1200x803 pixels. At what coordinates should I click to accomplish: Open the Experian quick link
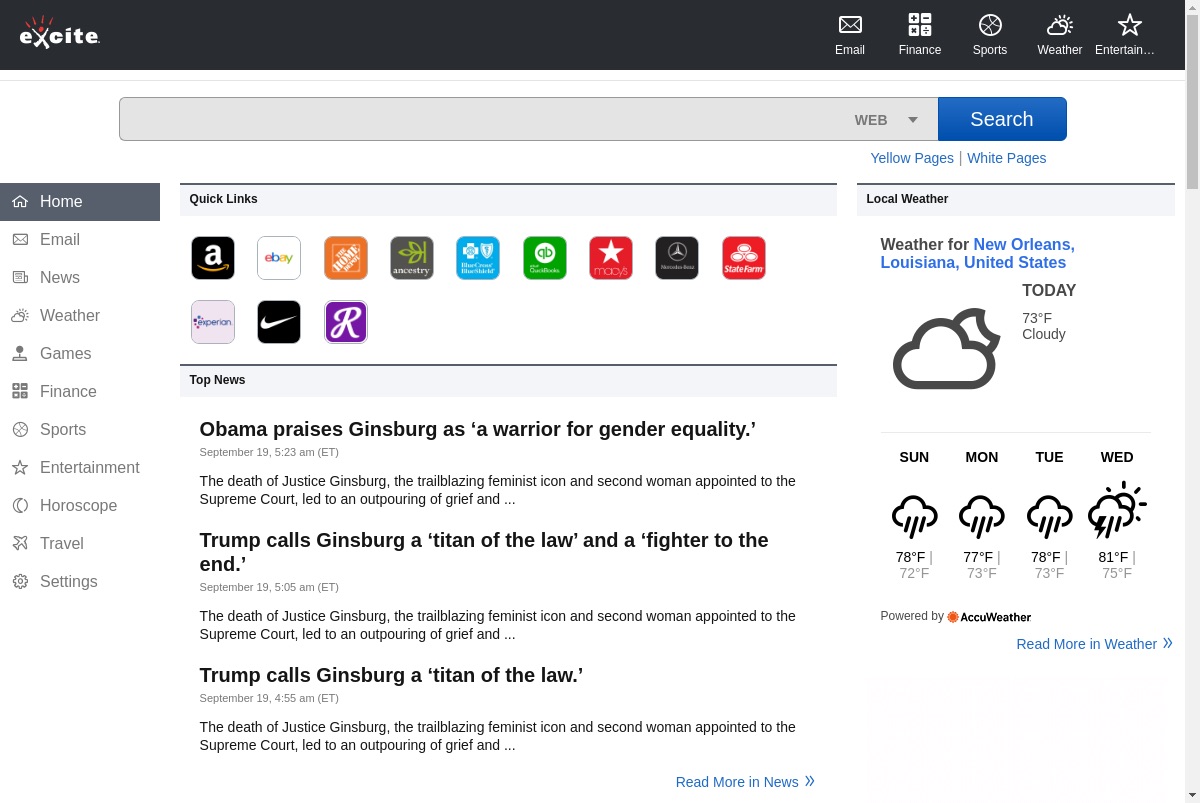coord(213,322)
